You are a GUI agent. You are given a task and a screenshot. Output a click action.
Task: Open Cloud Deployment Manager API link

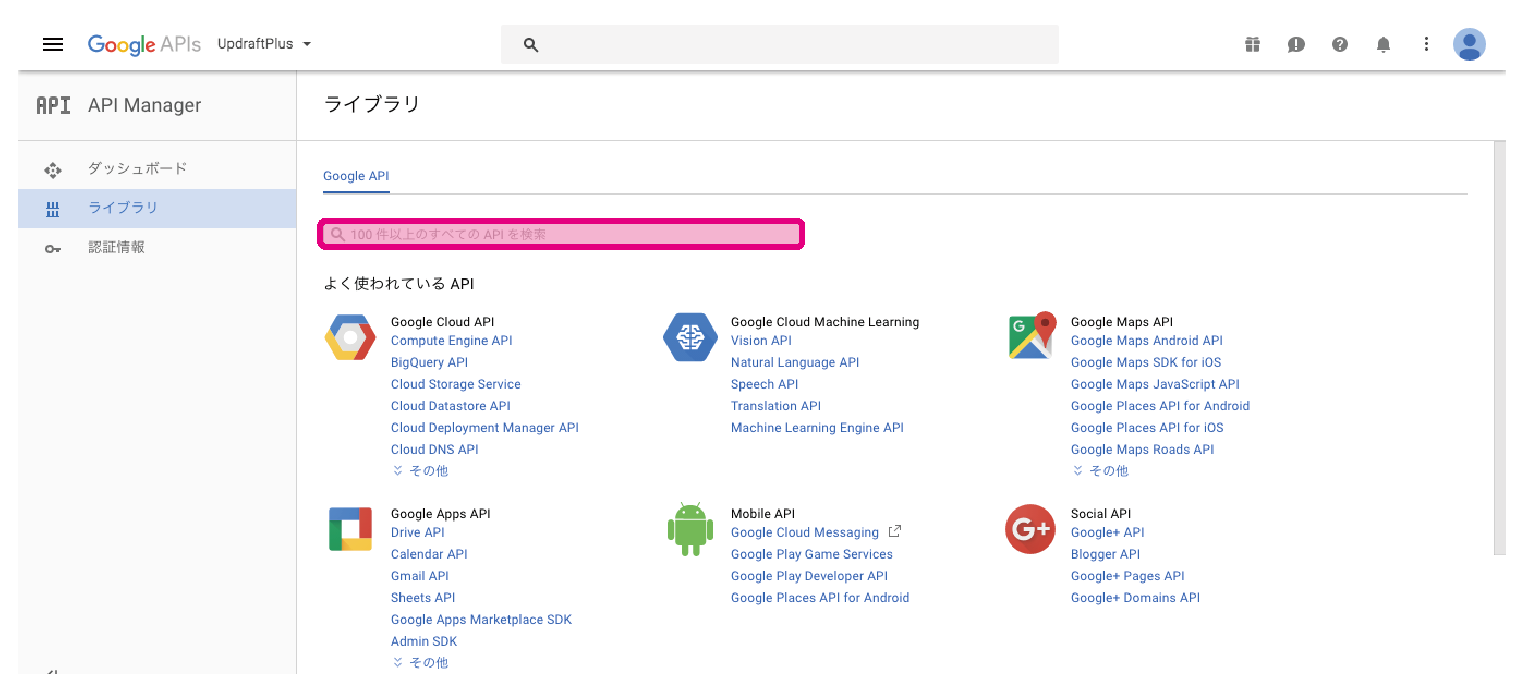(485, 428)
